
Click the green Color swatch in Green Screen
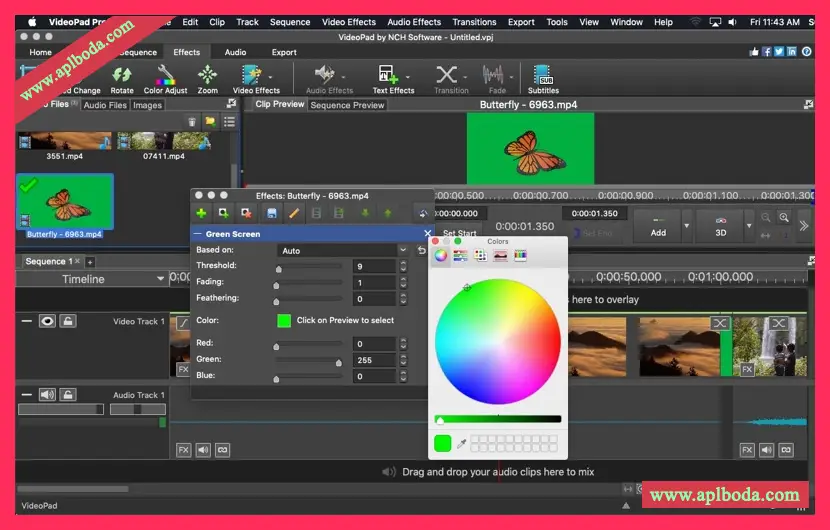(x=284, y=320)
